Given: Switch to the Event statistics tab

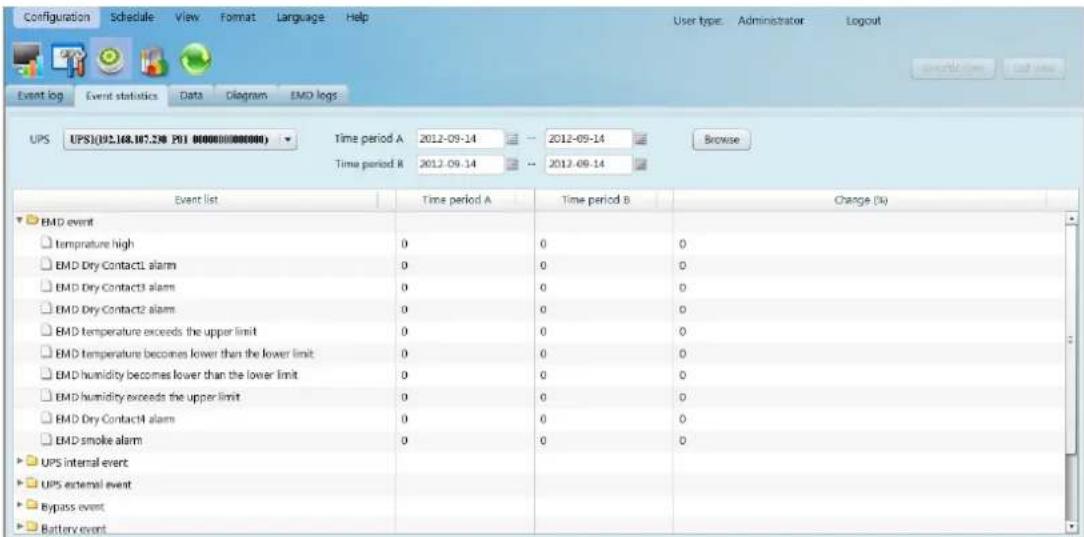Looking at the screenshot, I should (122, 98).
